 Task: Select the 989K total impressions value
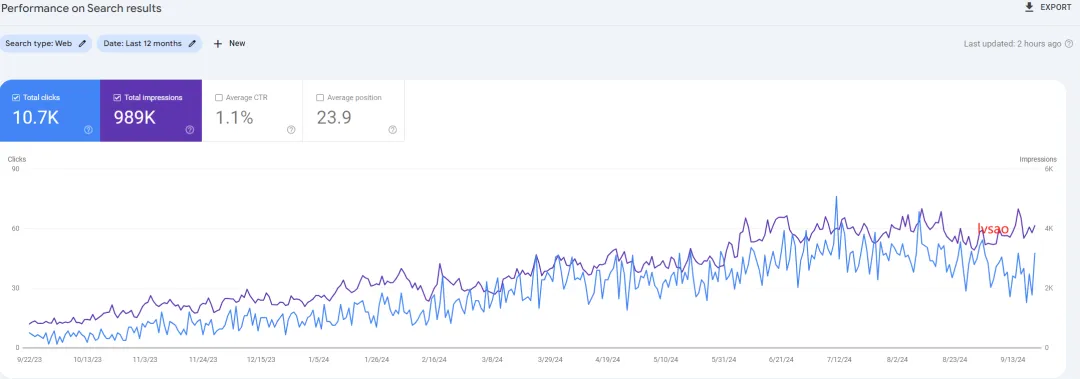[134, 118]
